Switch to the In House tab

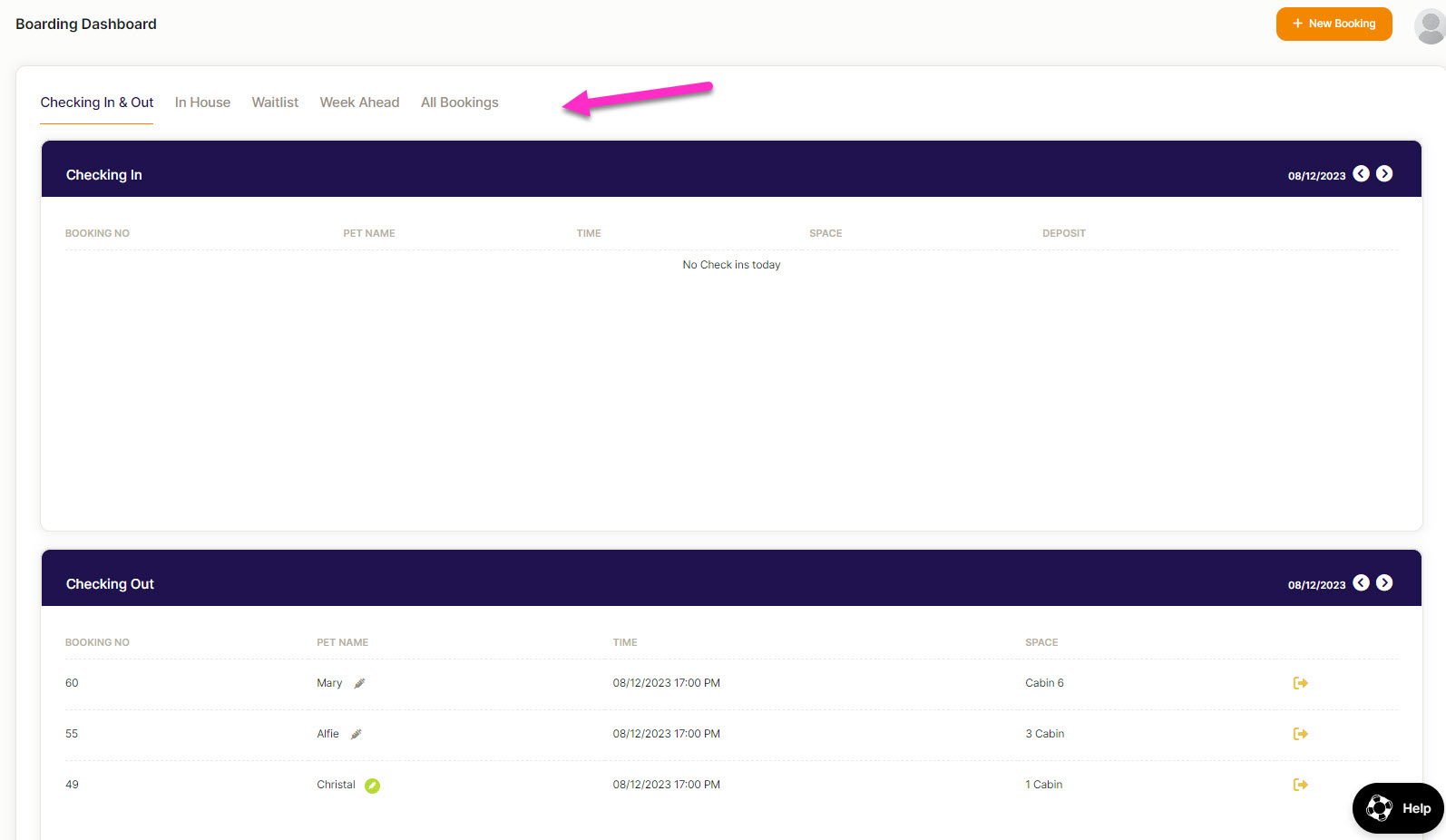point(202,103)
